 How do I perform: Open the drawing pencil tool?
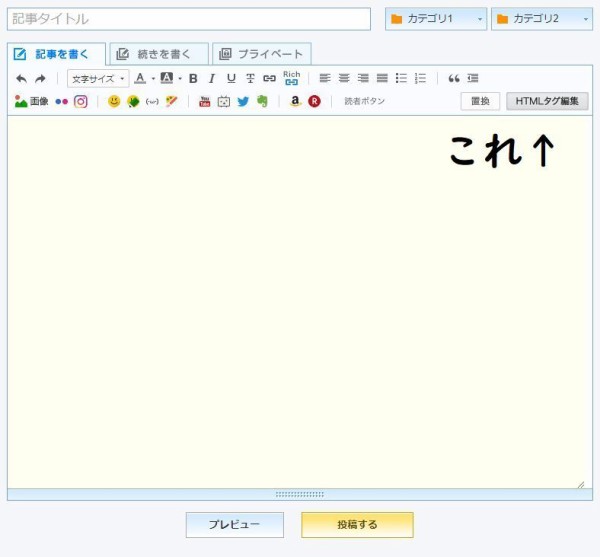tap(171, 101)
